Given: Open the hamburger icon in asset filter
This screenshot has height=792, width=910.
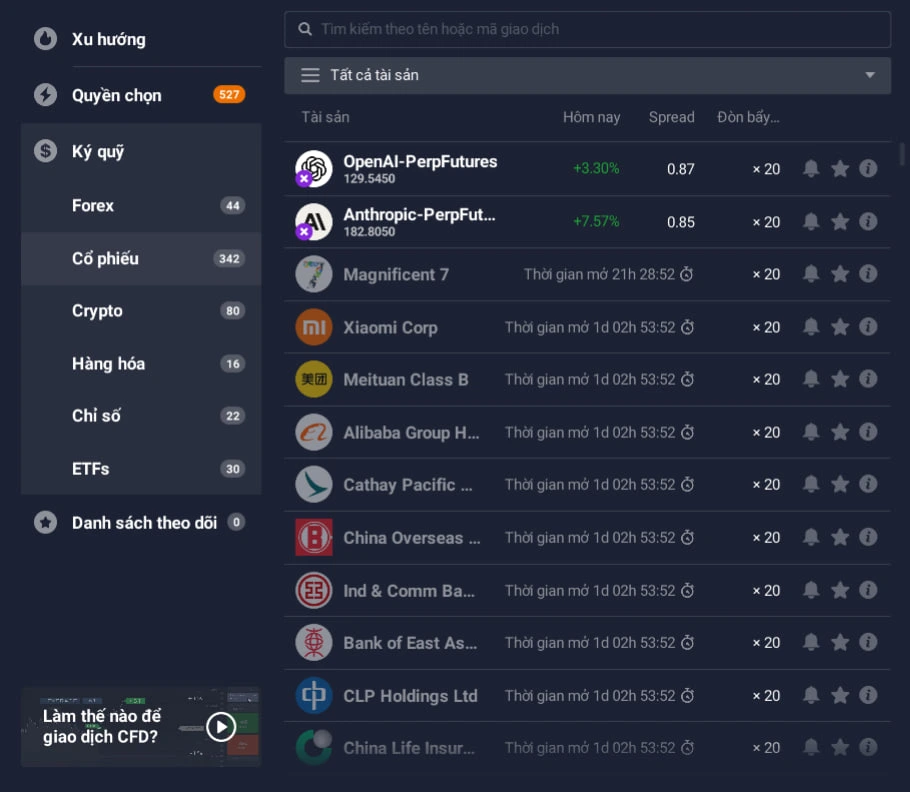Looking at the screenshot, I should pyautogui.click(x=310, y=75).
